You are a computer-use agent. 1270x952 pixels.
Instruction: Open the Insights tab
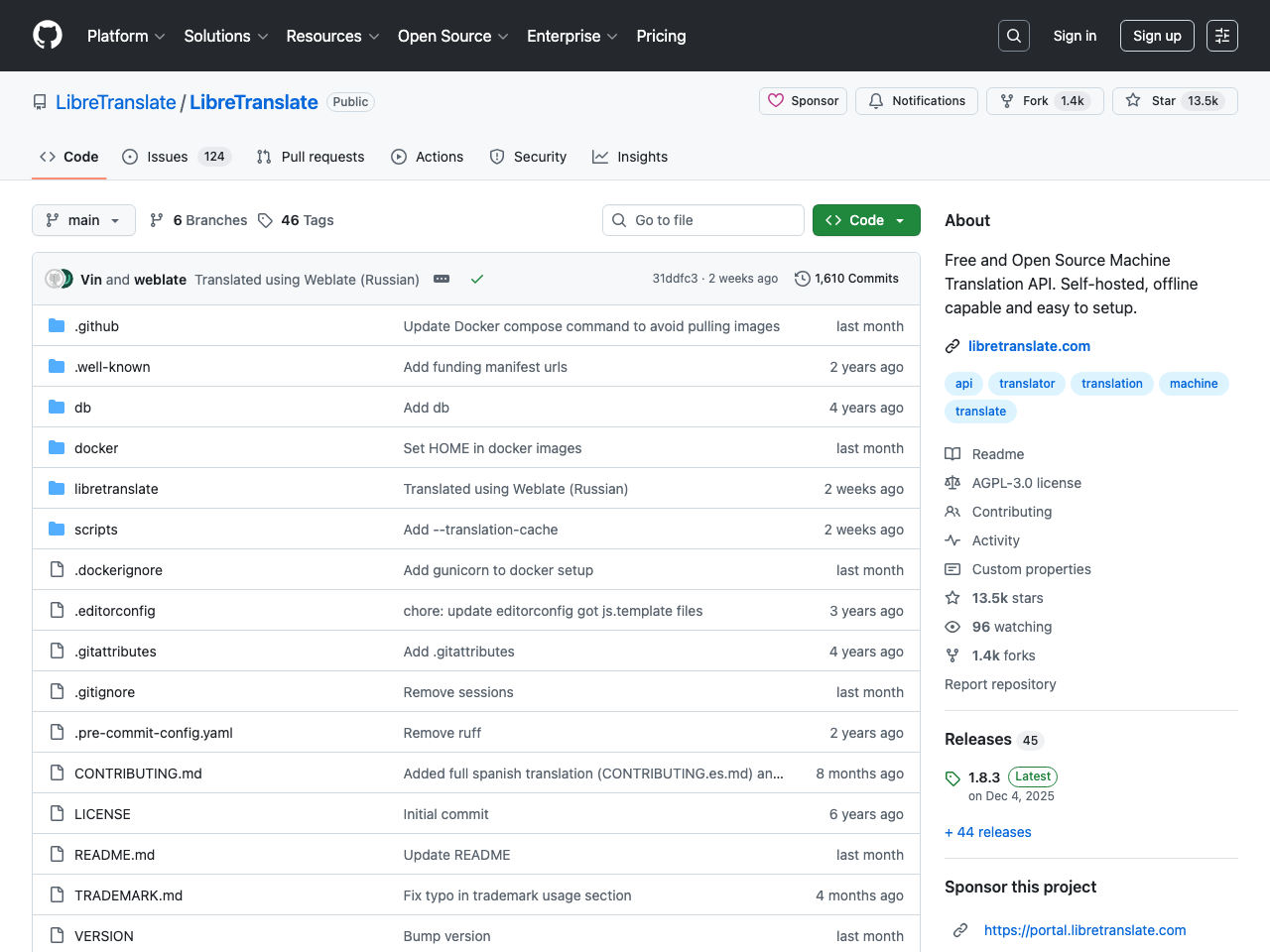click(x=630, y=157)
